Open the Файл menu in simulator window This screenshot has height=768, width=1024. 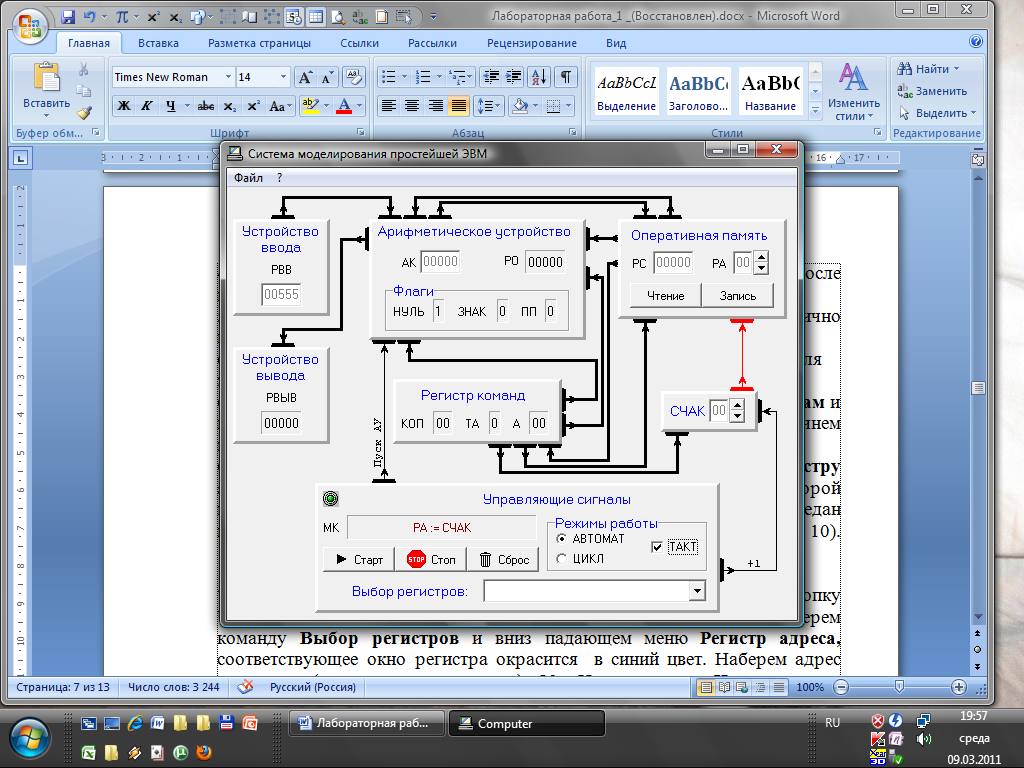click(248, 178)
